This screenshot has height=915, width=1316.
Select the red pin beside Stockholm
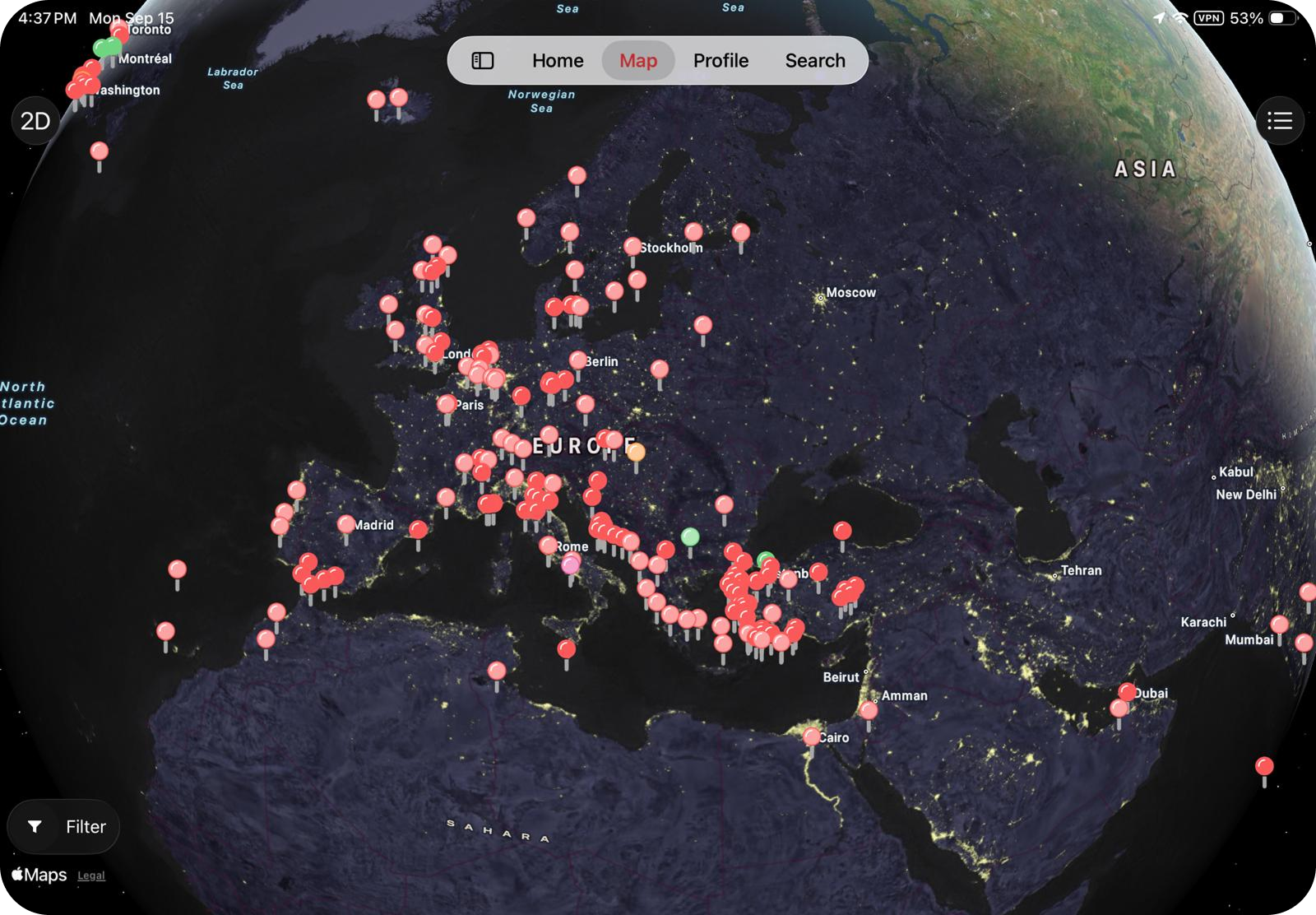[x=632, y=247]
